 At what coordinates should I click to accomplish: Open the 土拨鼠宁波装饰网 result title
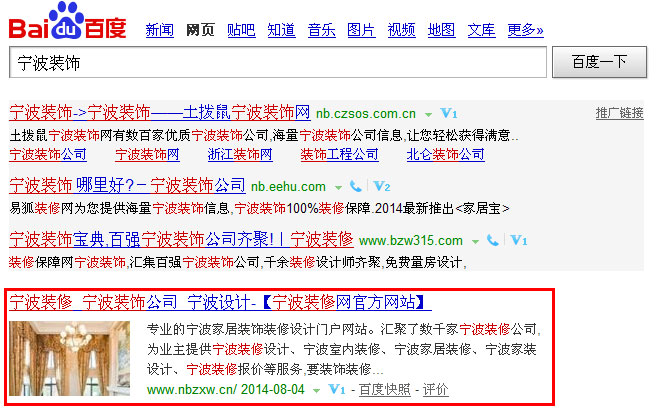pyautogui.click(x=160, y=113)
